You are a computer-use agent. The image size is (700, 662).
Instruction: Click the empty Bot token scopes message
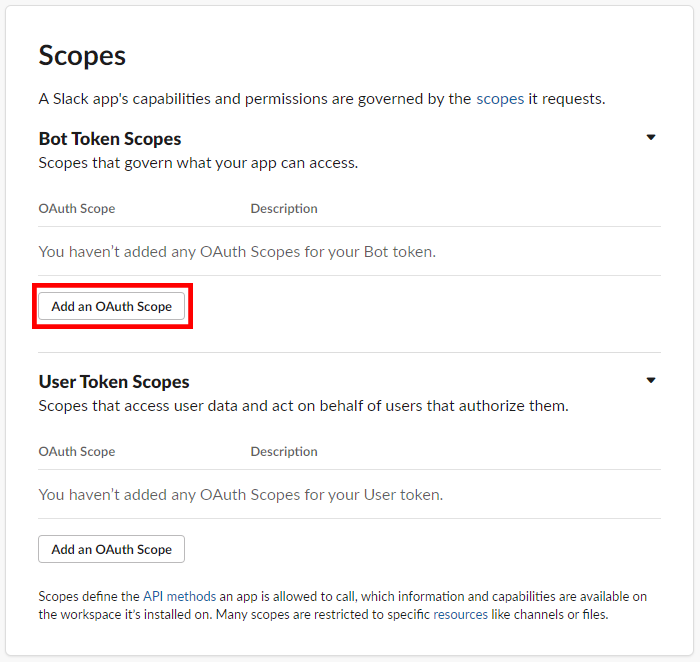click(x=237, y=252)
